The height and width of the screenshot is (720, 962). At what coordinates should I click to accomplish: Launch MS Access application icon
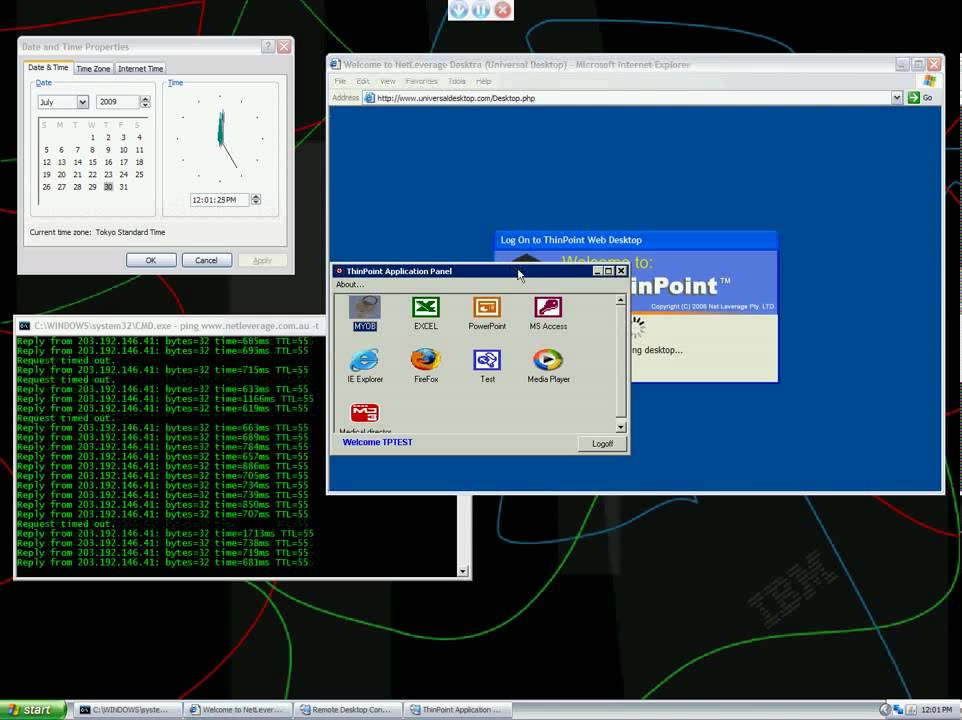(548, 313)
